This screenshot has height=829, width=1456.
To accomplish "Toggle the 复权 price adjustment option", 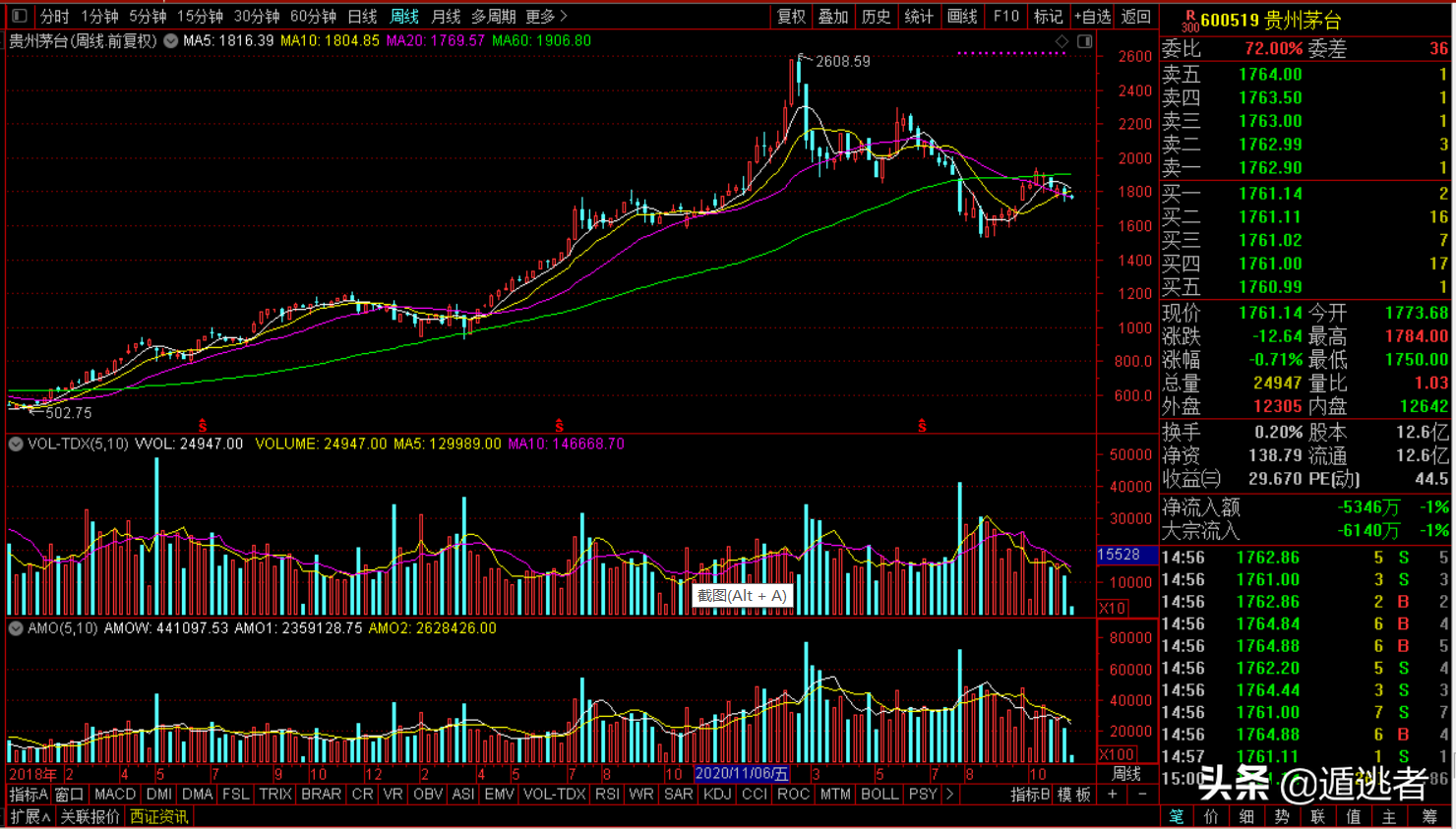I will tap(791, 16).
